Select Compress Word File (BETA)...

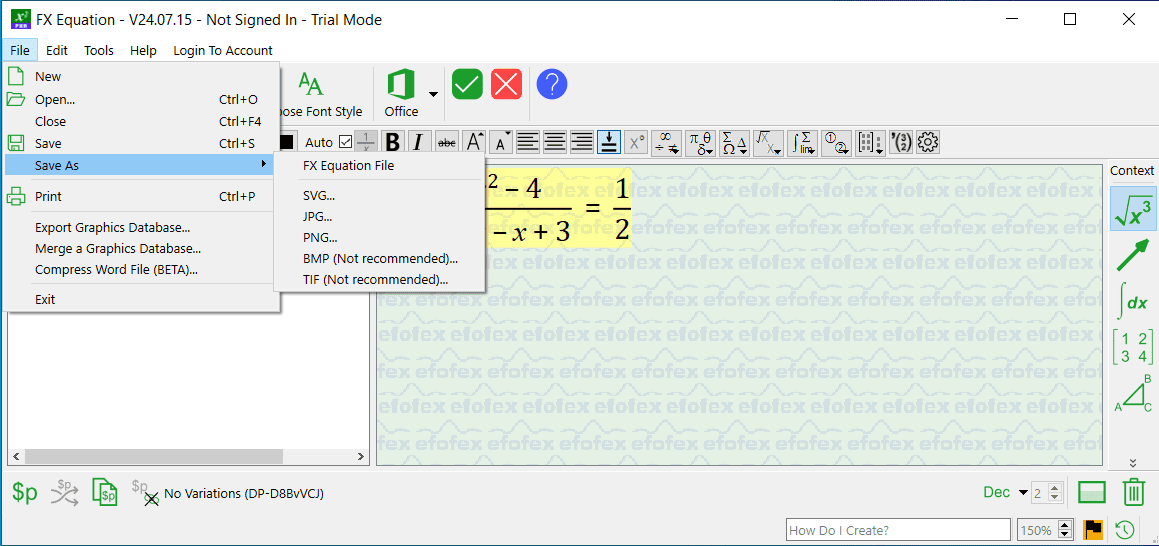tap(142, 270)
